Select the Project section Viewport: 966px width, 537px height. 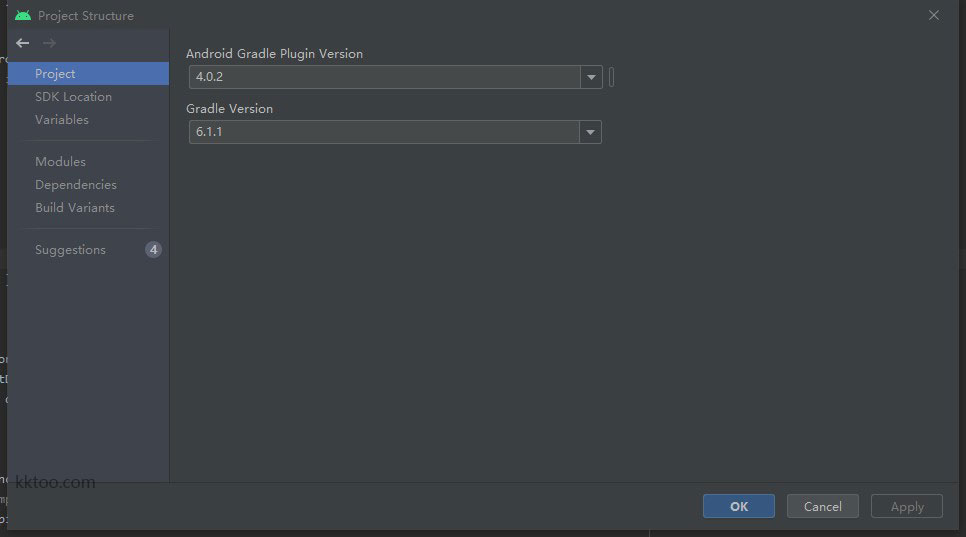click(x=88, y=73)
